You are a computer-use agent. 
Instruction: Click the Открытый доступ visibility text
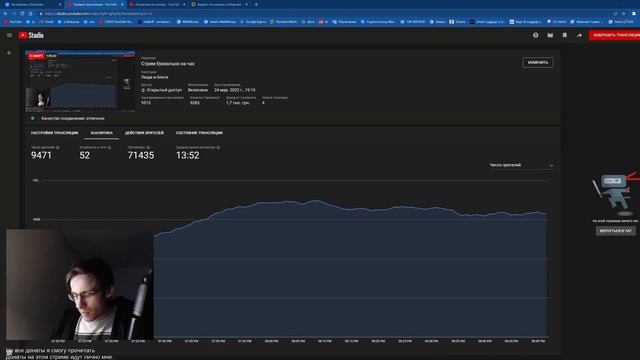click(164, 90)
